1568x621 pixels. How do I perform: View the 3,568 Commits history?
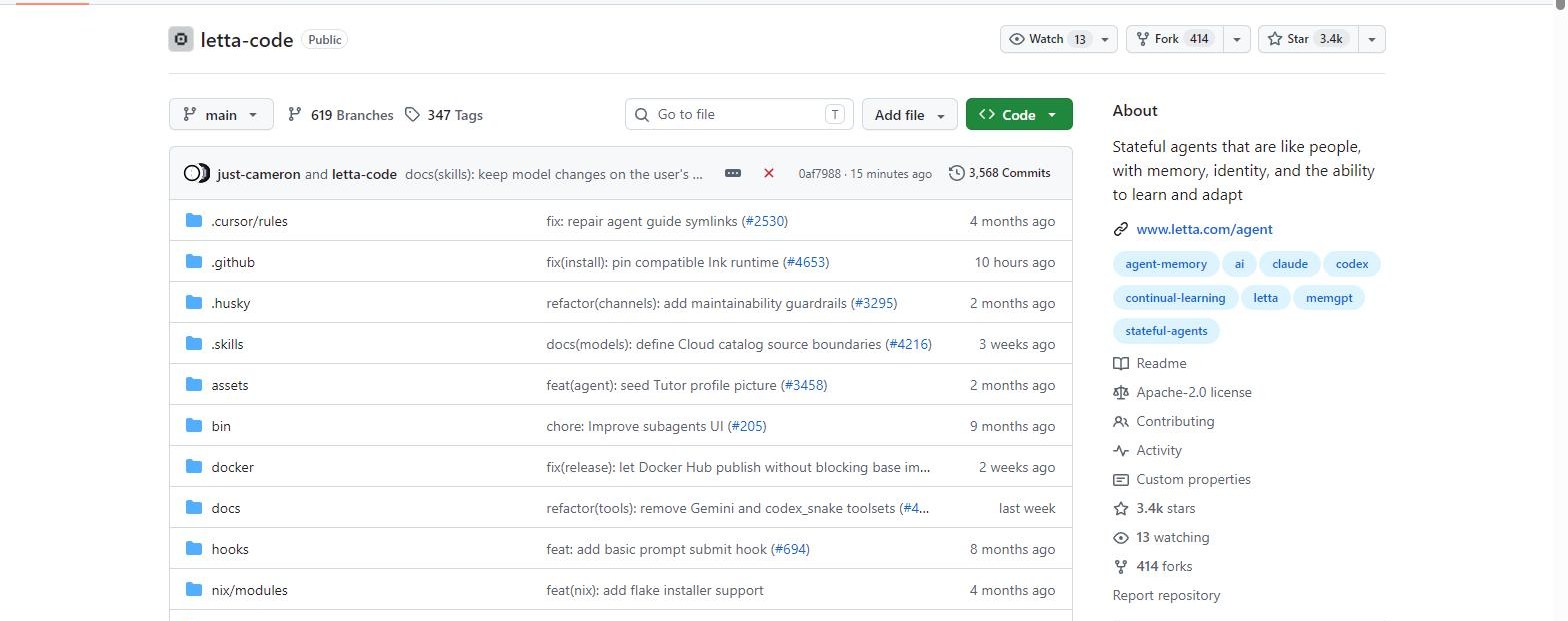click(x=1000, y=173)
